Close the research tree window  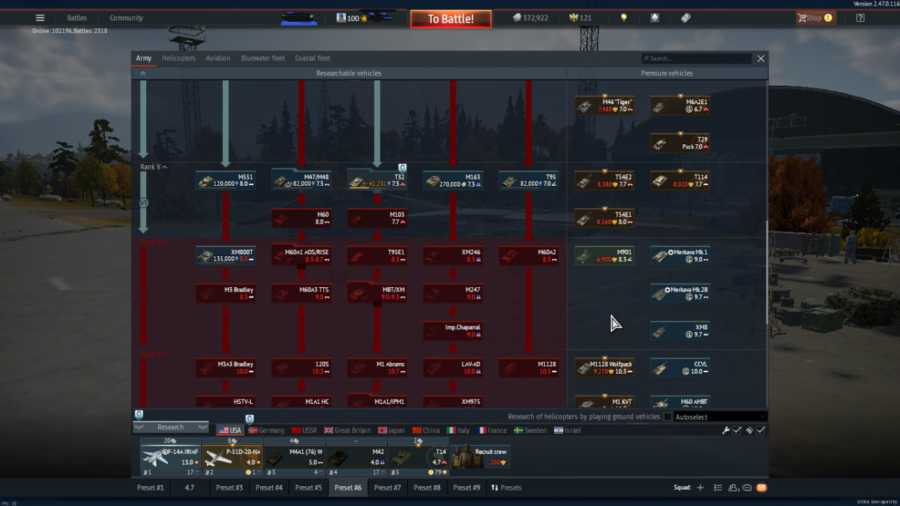761,59
